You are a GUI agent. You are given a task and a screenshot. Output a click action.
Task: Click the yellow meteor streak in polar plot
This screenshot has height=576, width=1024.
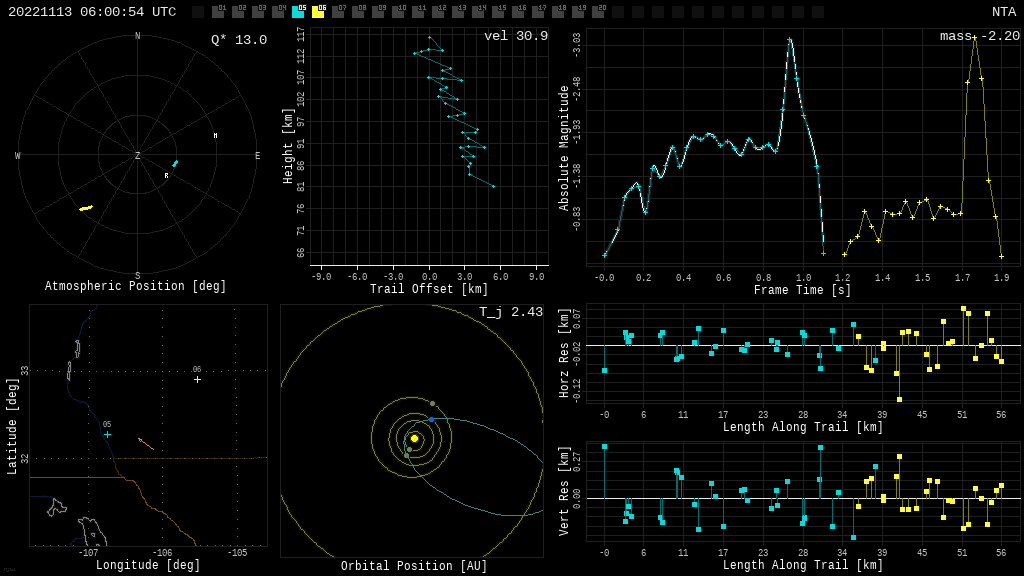pyautogui.click(x=86, y=208)
